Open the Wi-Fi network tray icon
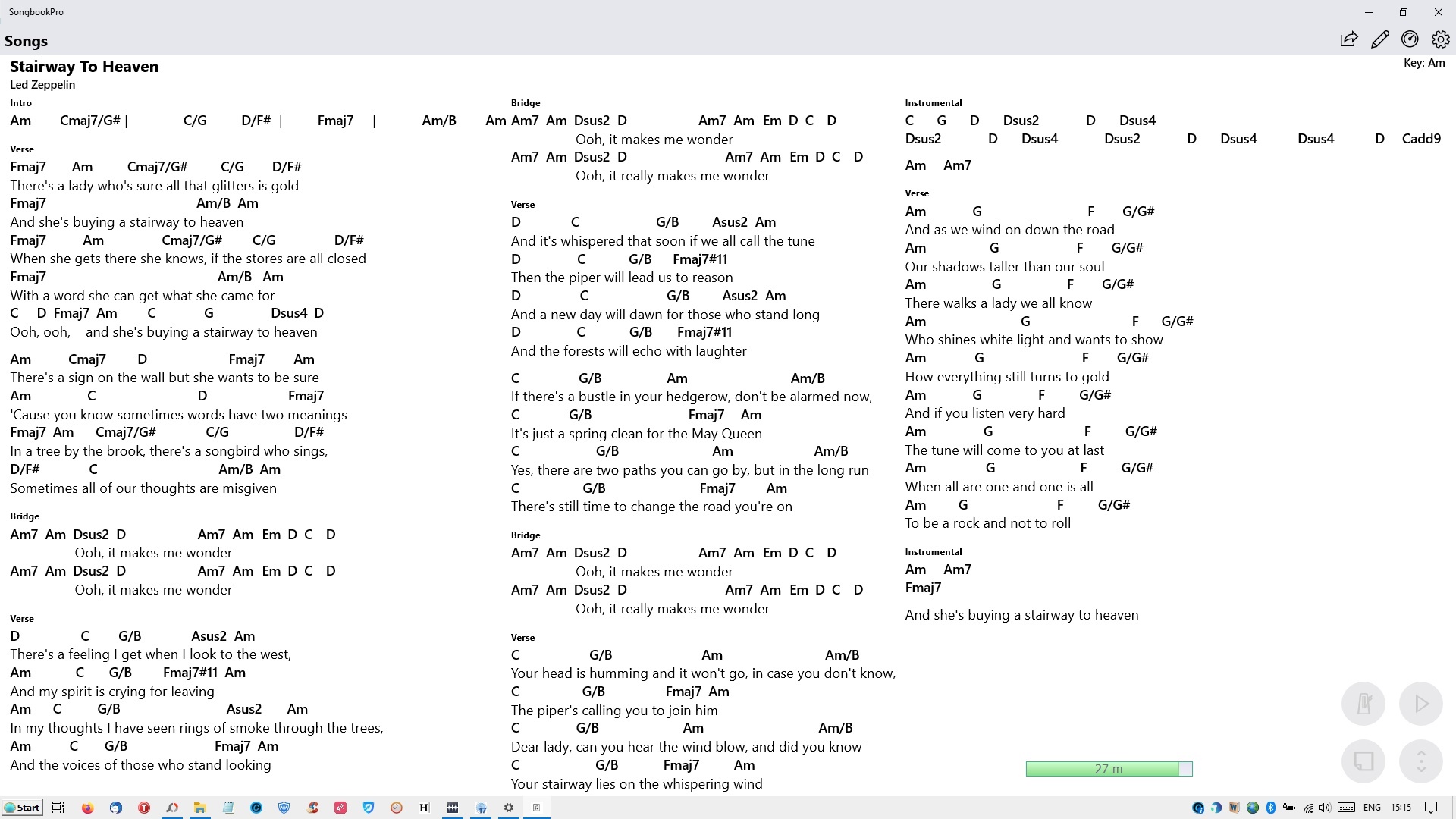The height and width of the screenshot is (819, 1456). tap(1307, 808)
